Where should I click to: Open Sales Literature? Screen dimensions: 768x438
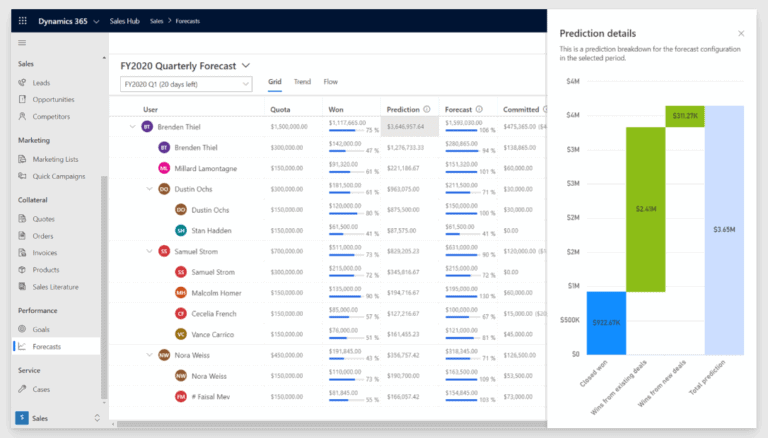55,287
